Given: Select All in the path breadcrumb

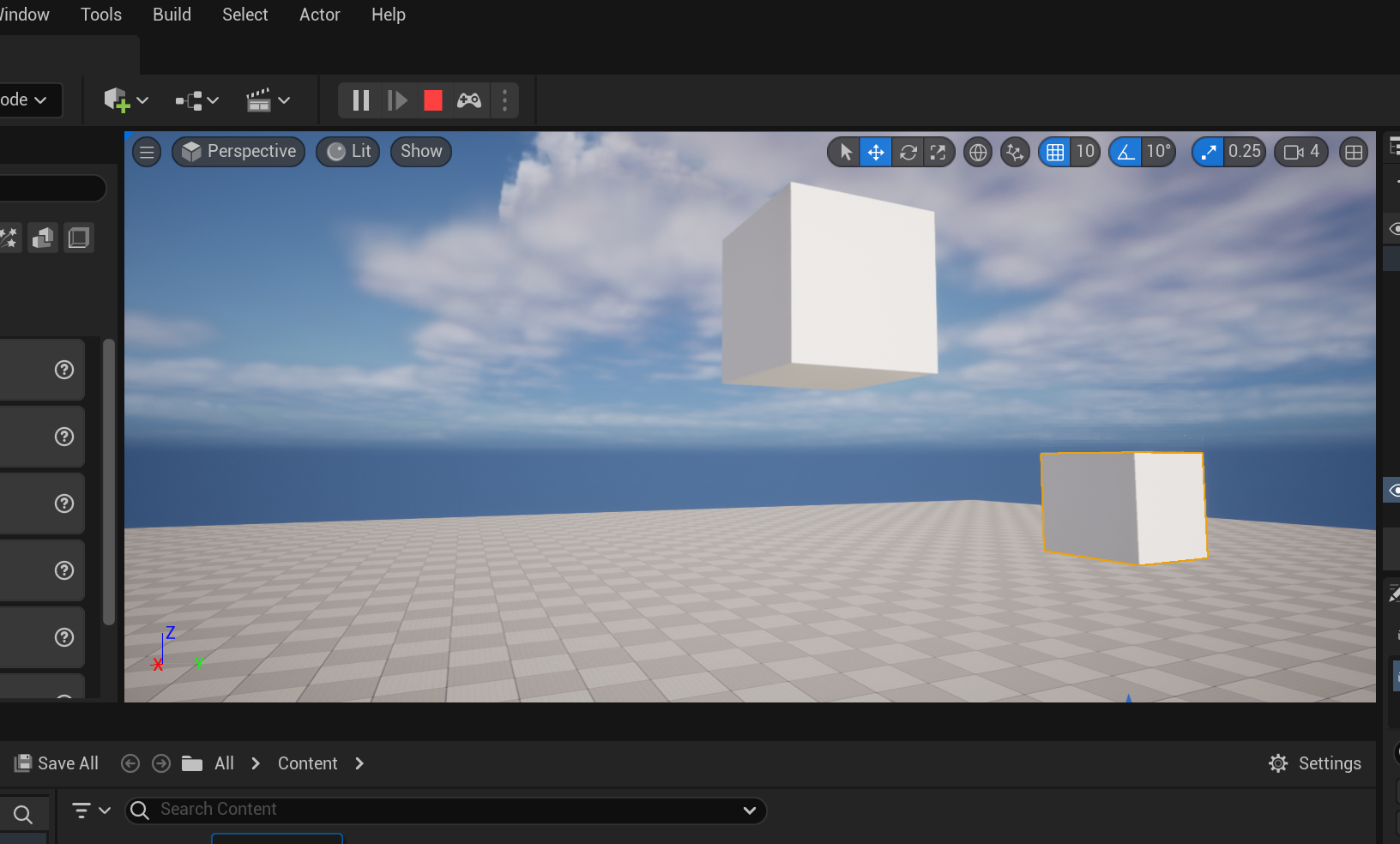Looking at the screenshot, I should [224, 763].
